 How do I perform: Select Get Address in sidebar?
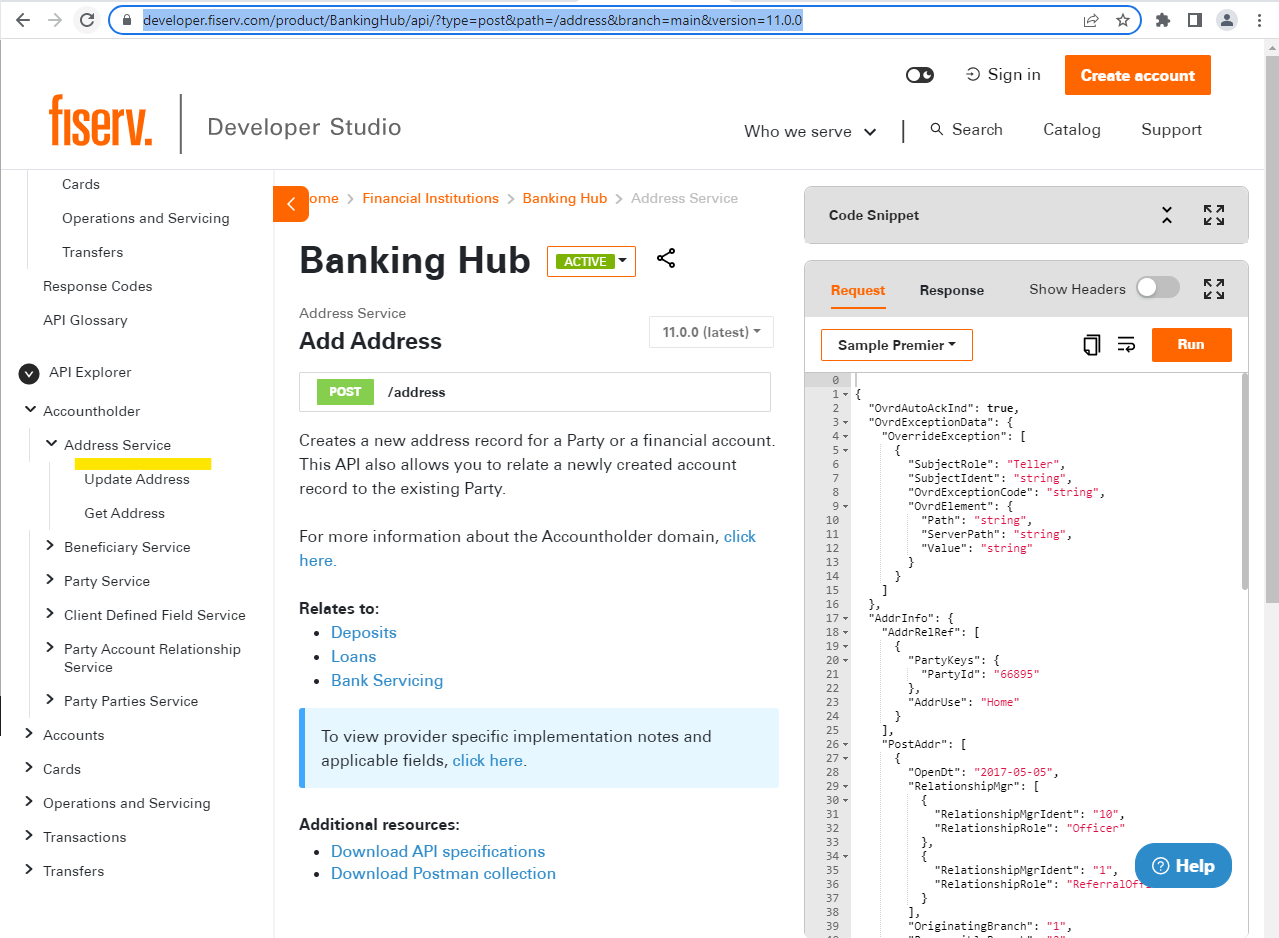tap(125, 513)
